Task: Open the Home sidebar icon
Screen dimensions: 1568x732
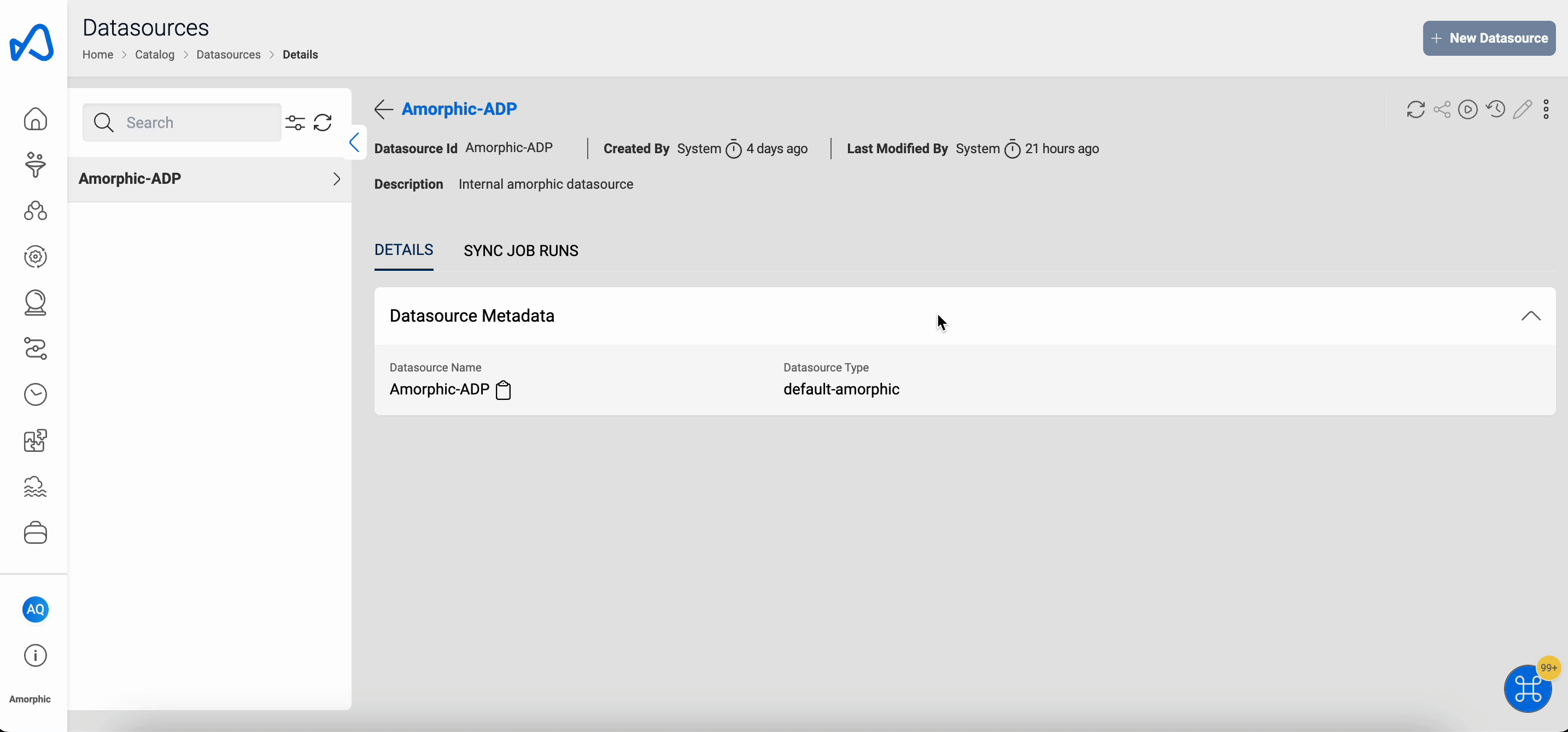Action: pyautogui.click(x=36, y=119)
